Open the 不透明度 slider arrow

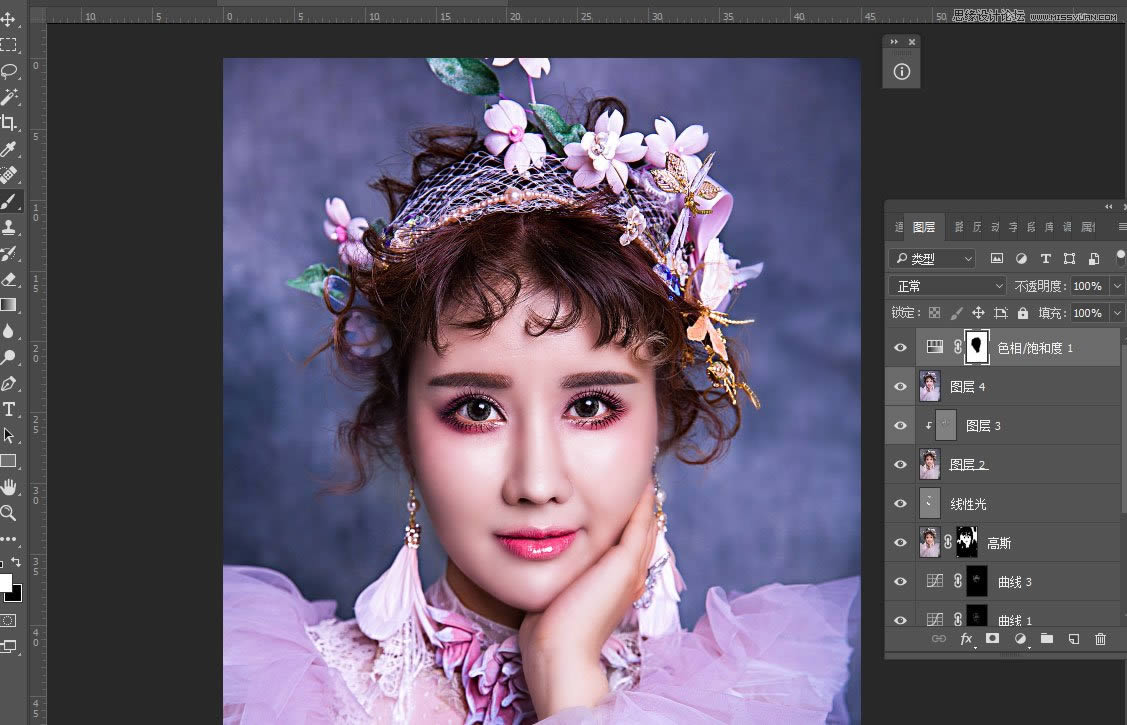tap(1117, 286)
